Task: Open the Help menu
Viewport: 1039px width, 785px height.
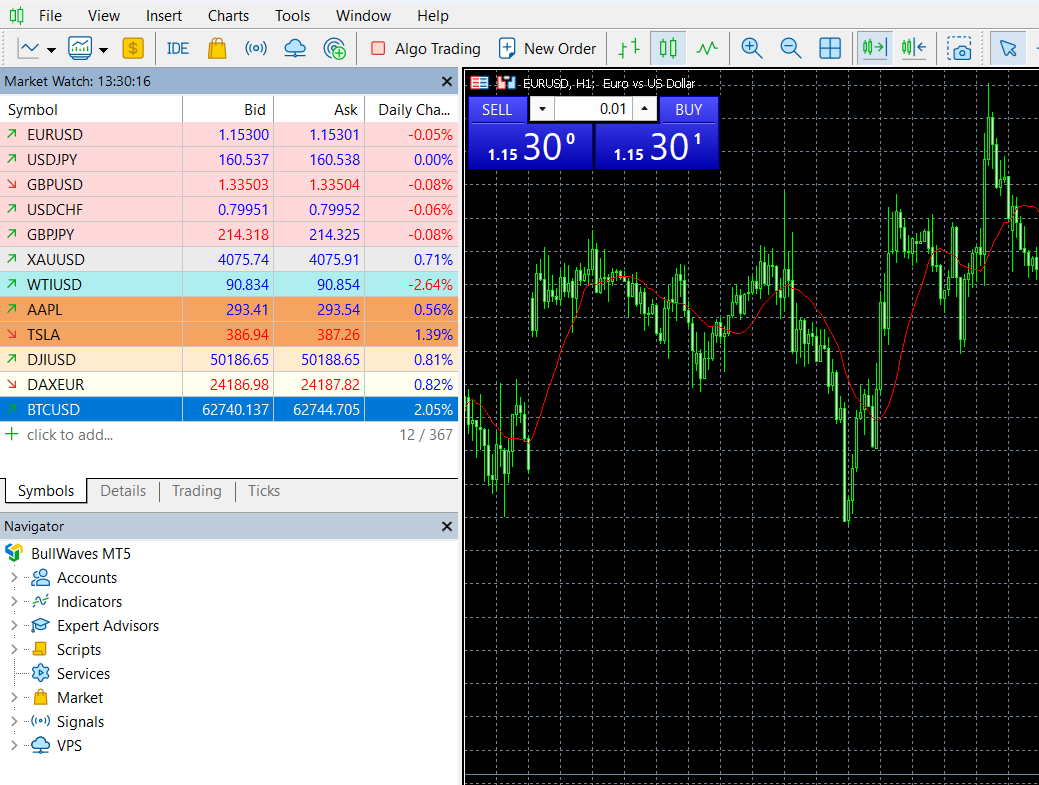Action: [433, 15]
